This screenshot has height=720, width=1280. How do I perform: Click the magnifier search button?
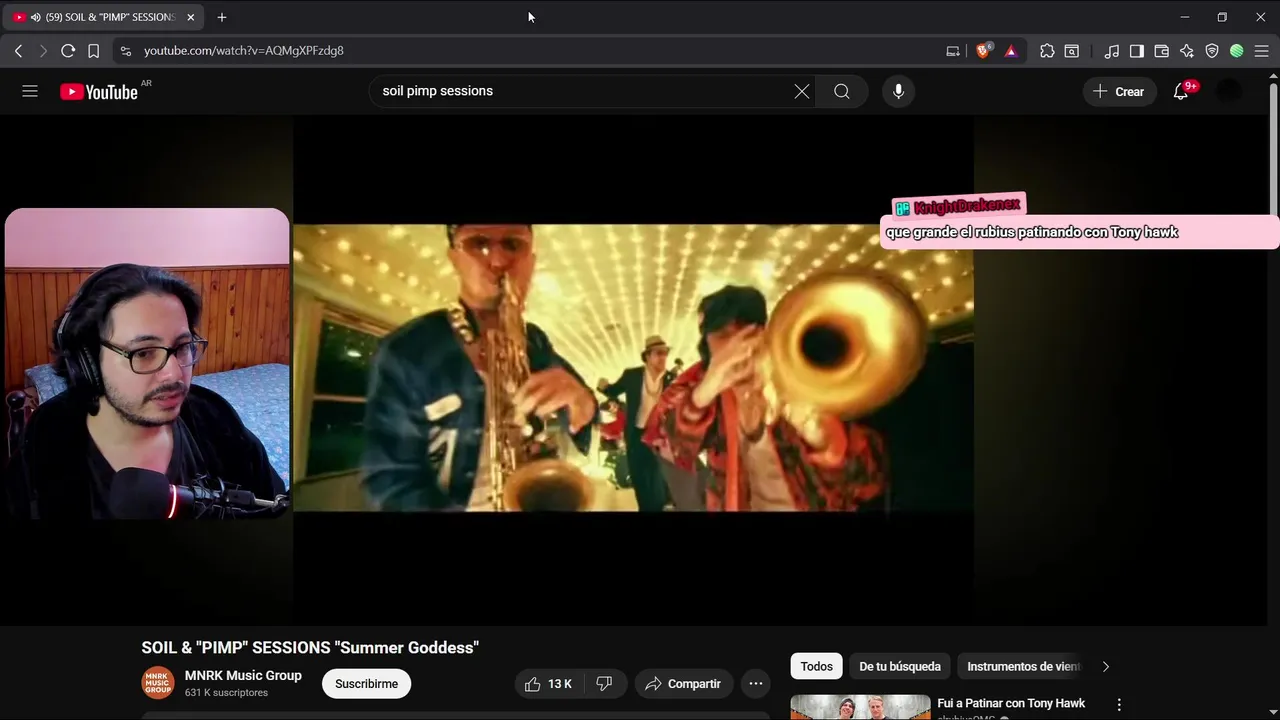(x=842, y=91)
